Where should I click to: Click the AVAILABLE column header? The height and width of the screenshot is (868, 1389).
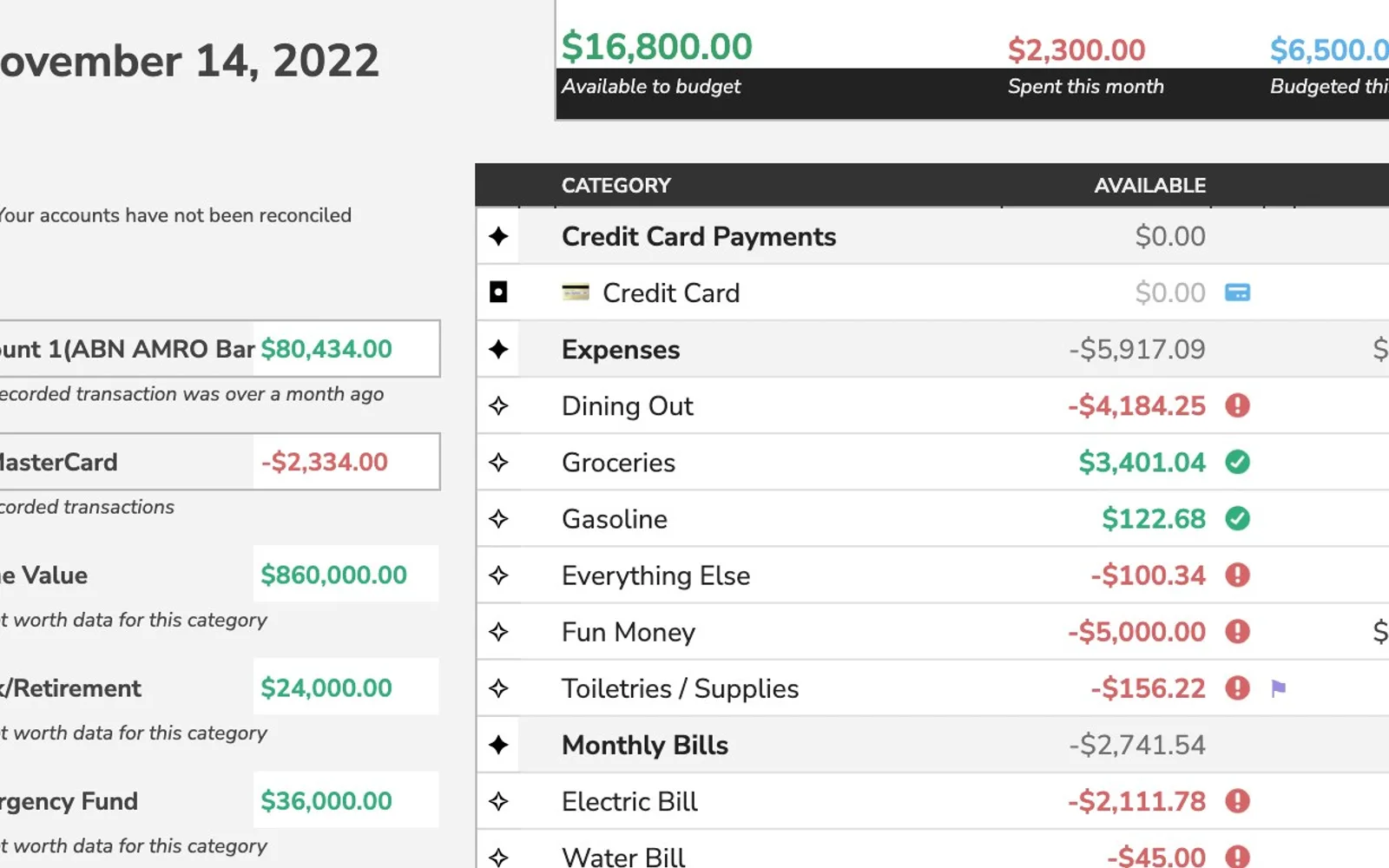click(1150, 186)
